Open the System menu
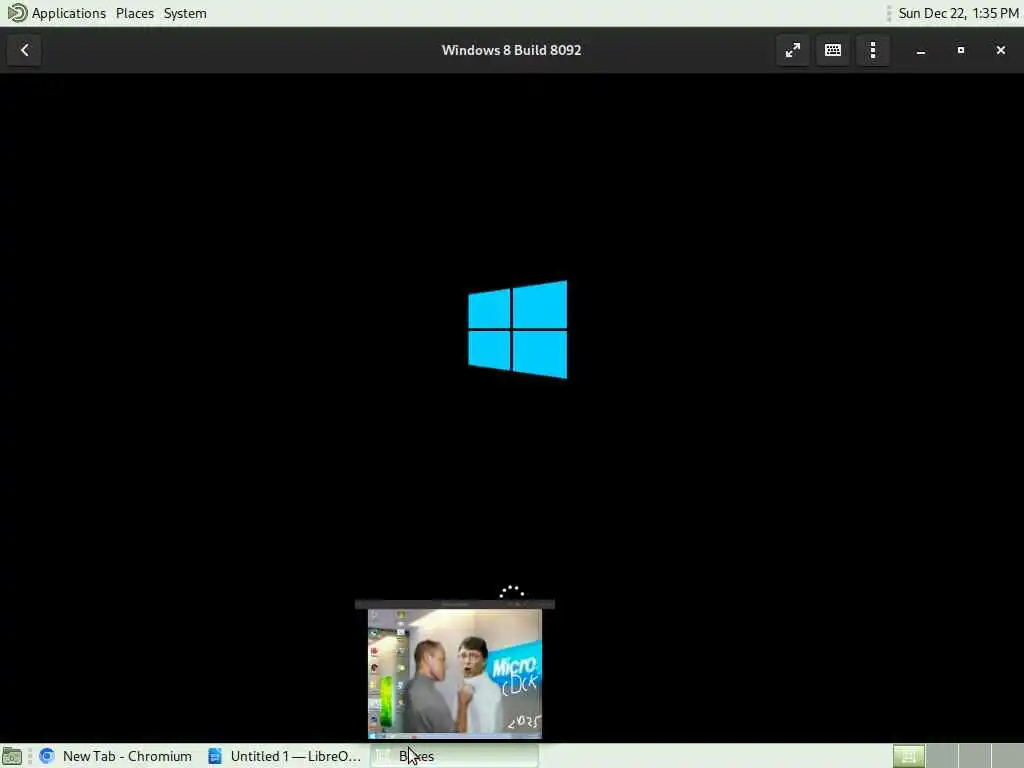1024x768 pixels. [185, 13]
